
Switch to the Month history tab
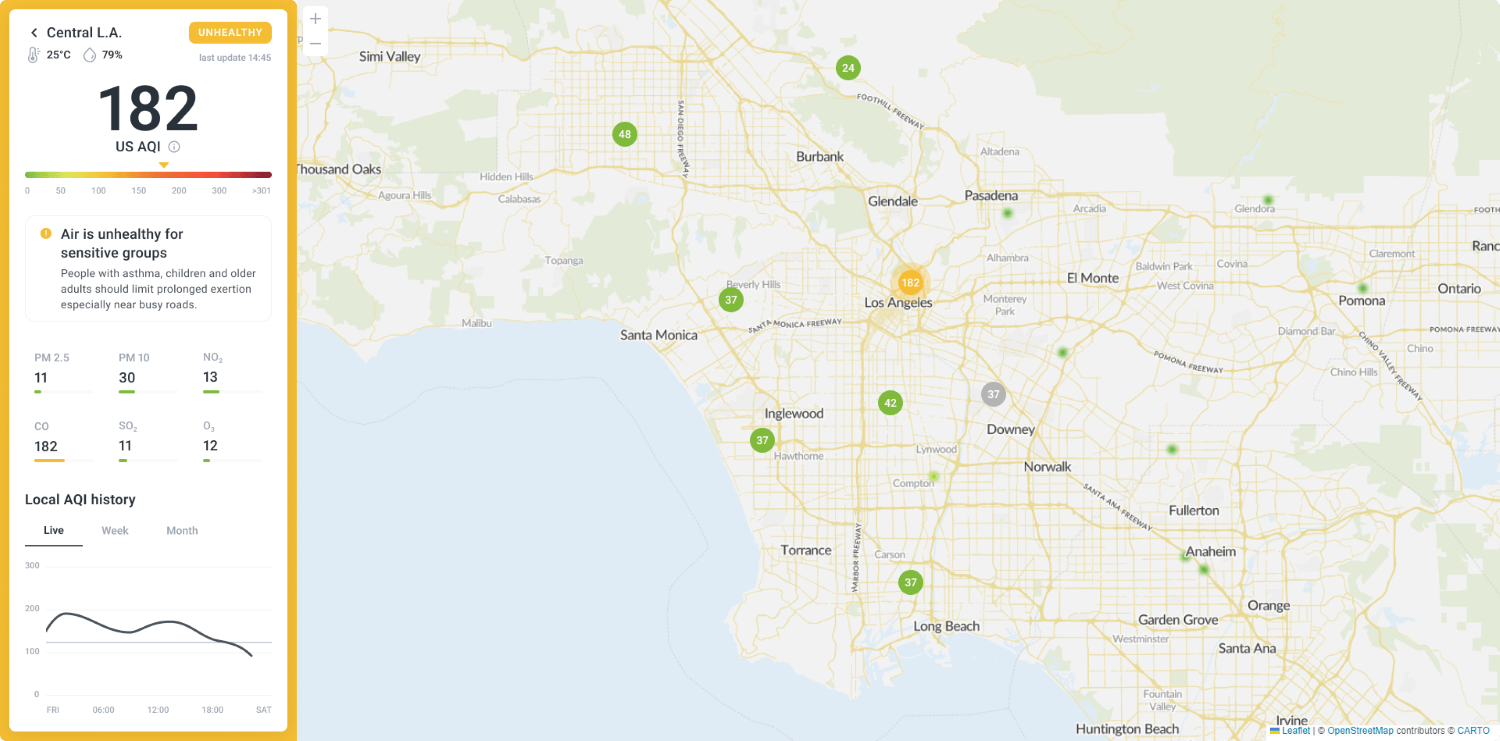tap(182, 531)
